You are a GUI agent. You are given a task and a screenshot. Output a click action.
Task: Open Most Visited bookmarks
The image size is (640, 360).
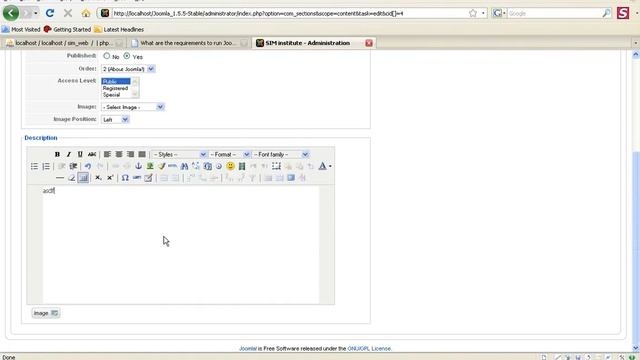pyautogui.click(x=21, y=29)
